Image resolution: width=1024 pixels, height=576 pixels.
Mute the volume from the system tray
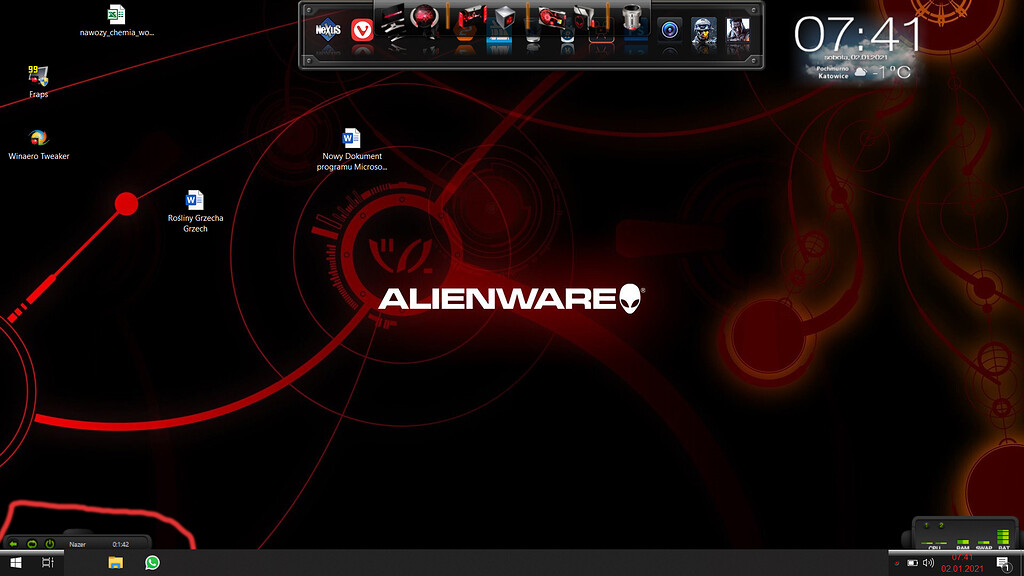(928, 562)
